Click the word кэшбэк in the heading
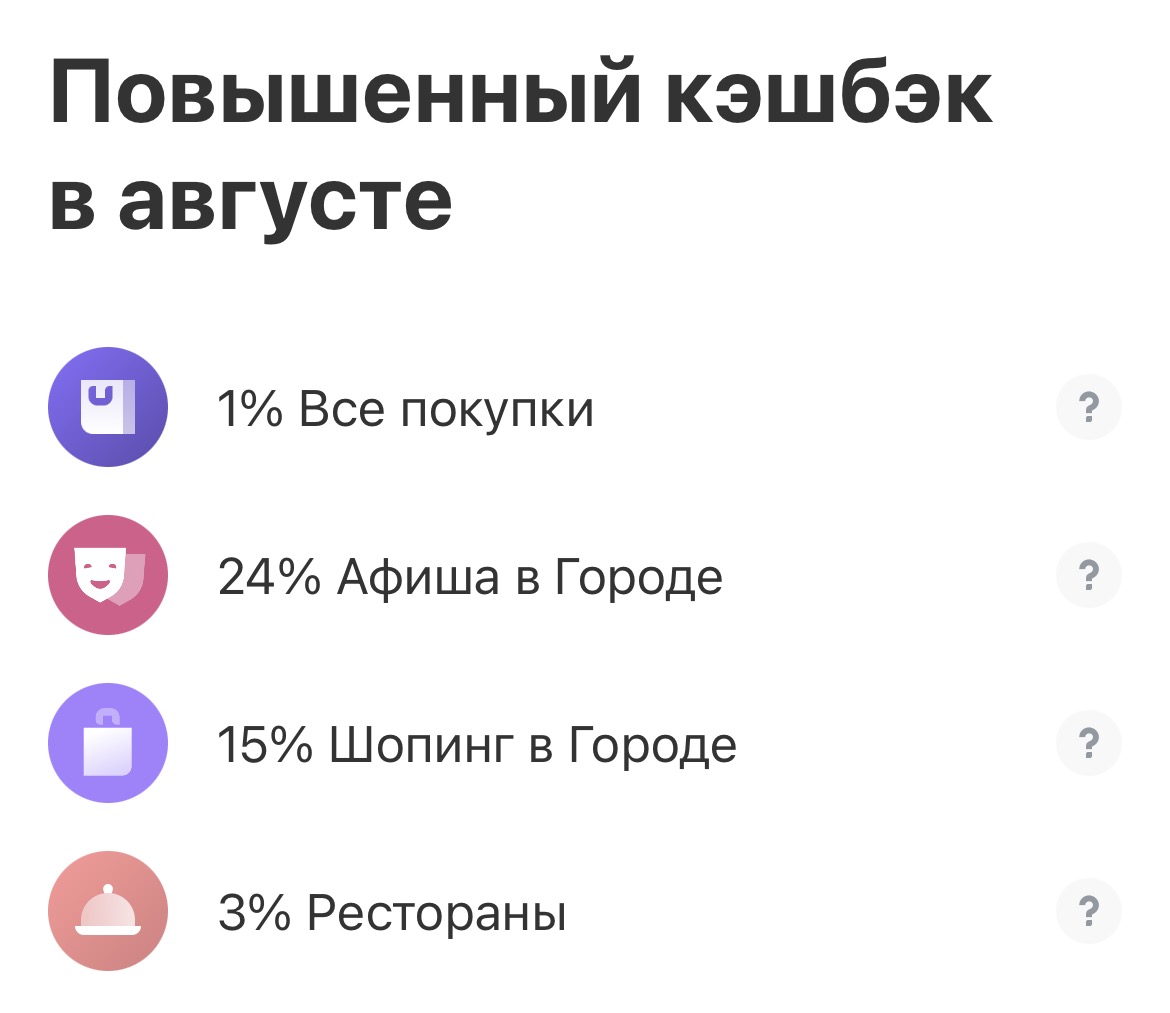1170x1013 pixels. pos(829,92)
